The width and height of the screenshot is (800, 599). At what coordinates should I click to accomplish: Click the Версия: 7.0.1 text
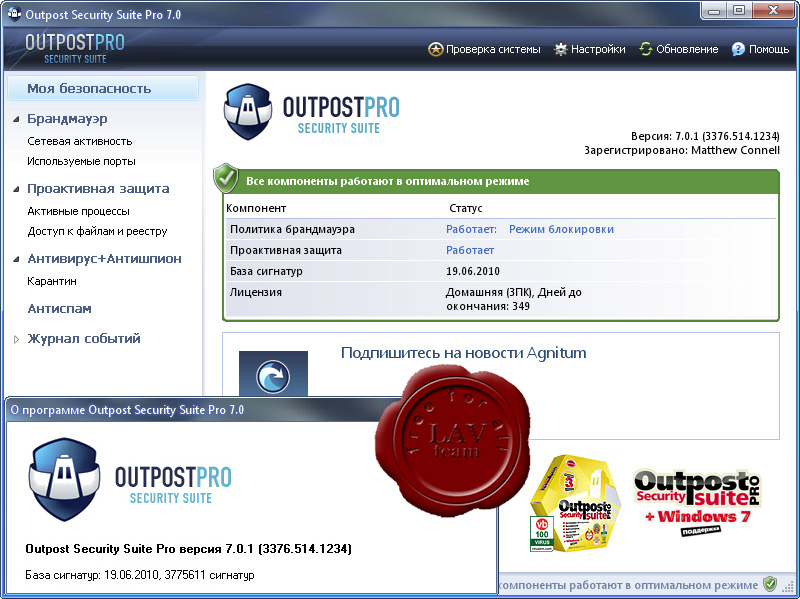[x=705, y=136]
